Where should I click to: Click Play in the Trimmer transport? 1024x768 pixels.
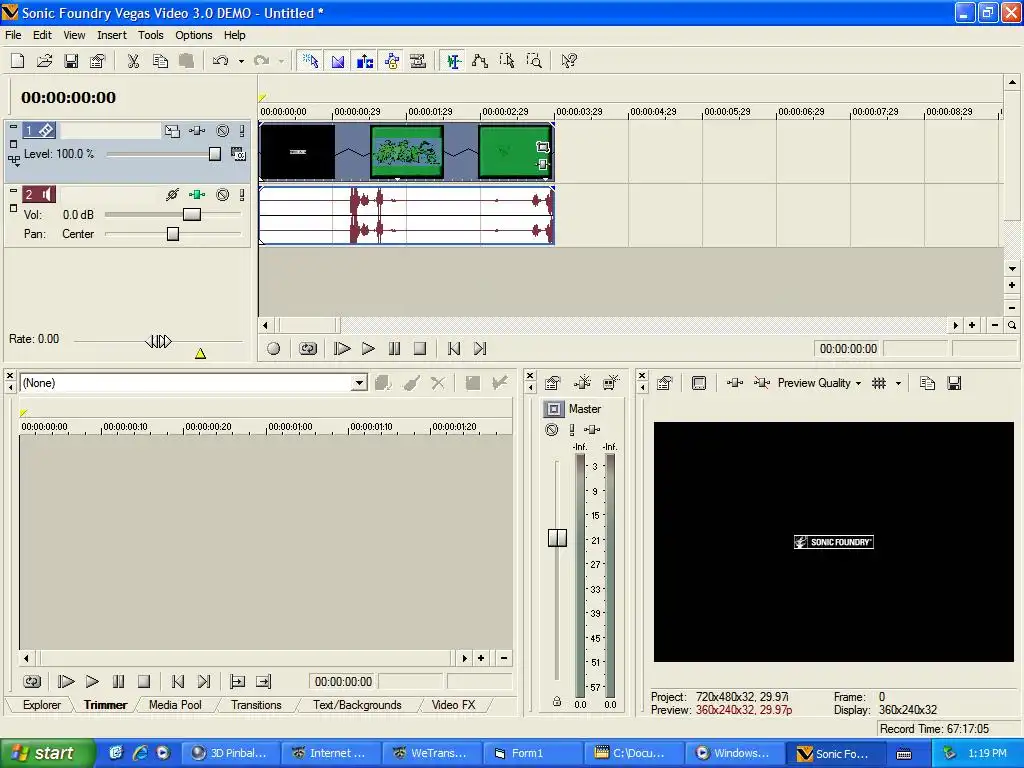92,682
